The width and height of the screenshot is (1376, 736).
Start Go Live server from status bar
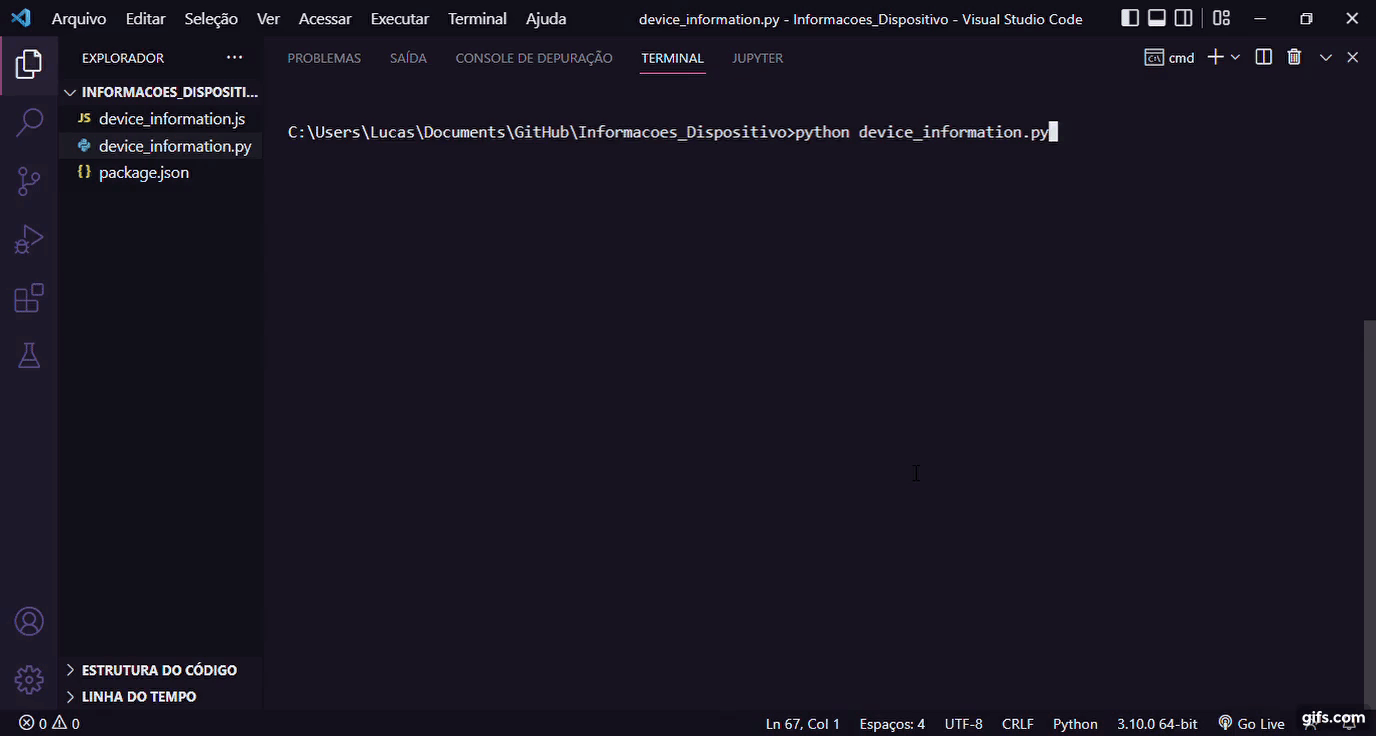coord(1251,723)
